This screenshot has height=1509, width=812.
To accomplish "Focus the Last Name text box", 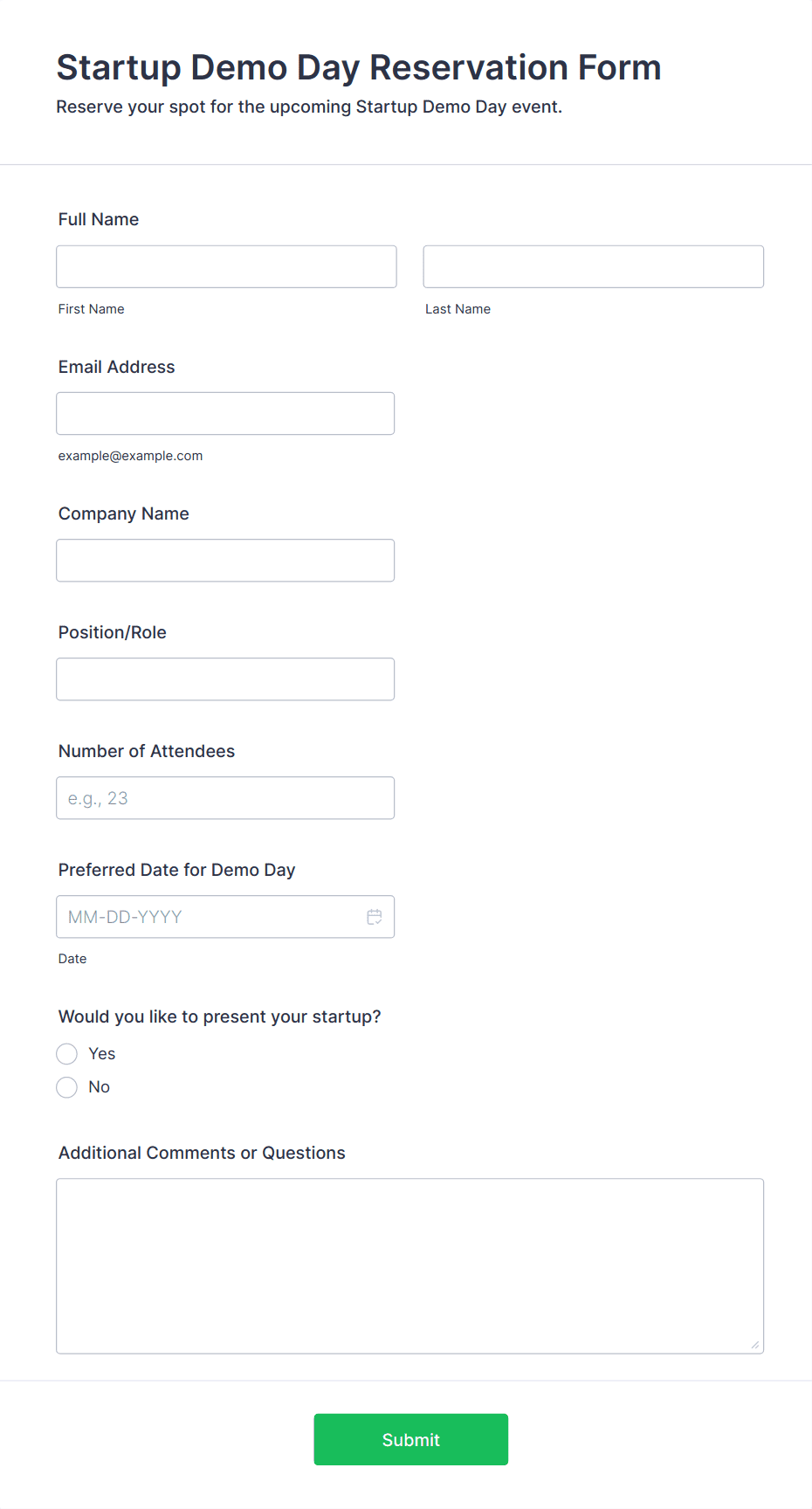I will click(593, 266).
